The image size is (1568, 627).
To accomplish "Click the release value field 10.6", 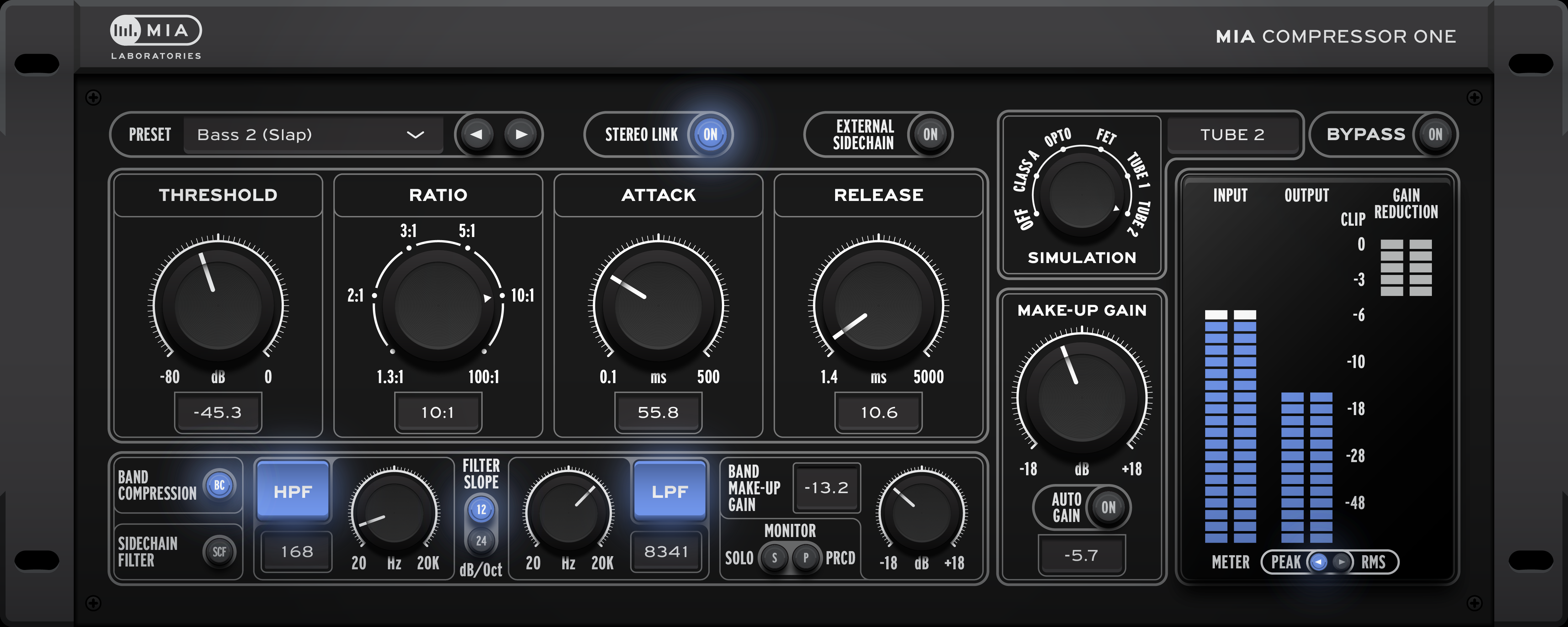I will (878, 413).
